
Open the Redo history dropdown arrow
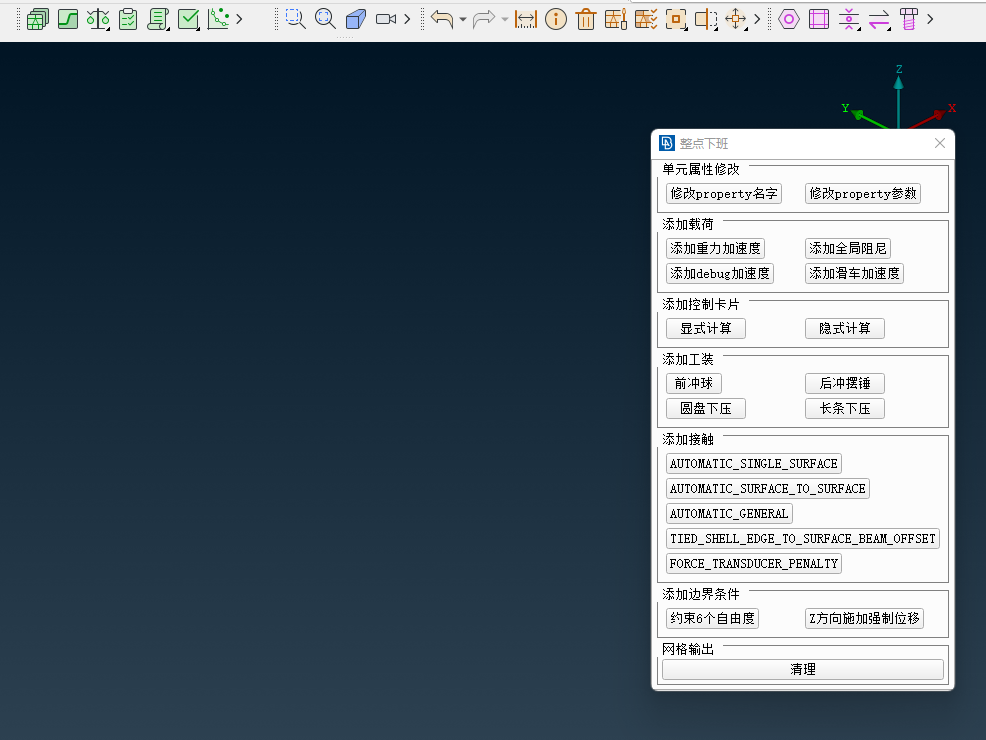click(x=505, y=19)
